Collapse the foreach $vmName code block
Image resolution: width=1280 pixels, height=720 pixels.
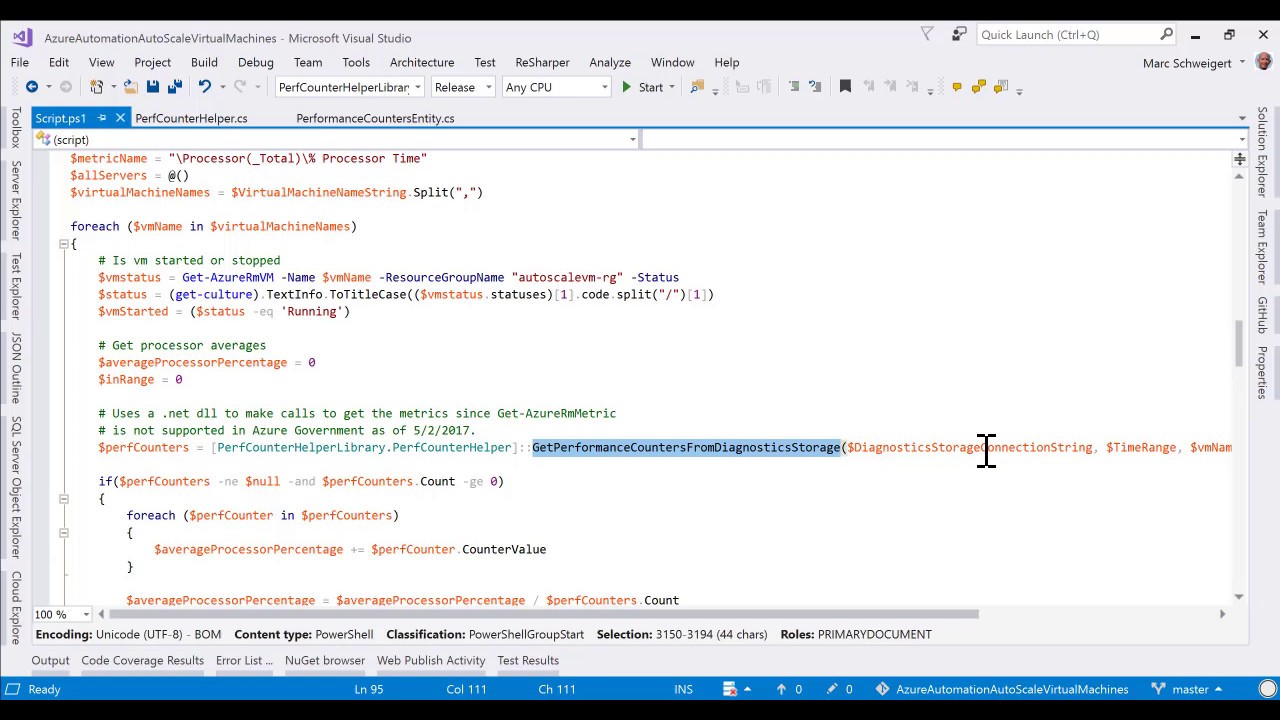[x=63, y=243]
